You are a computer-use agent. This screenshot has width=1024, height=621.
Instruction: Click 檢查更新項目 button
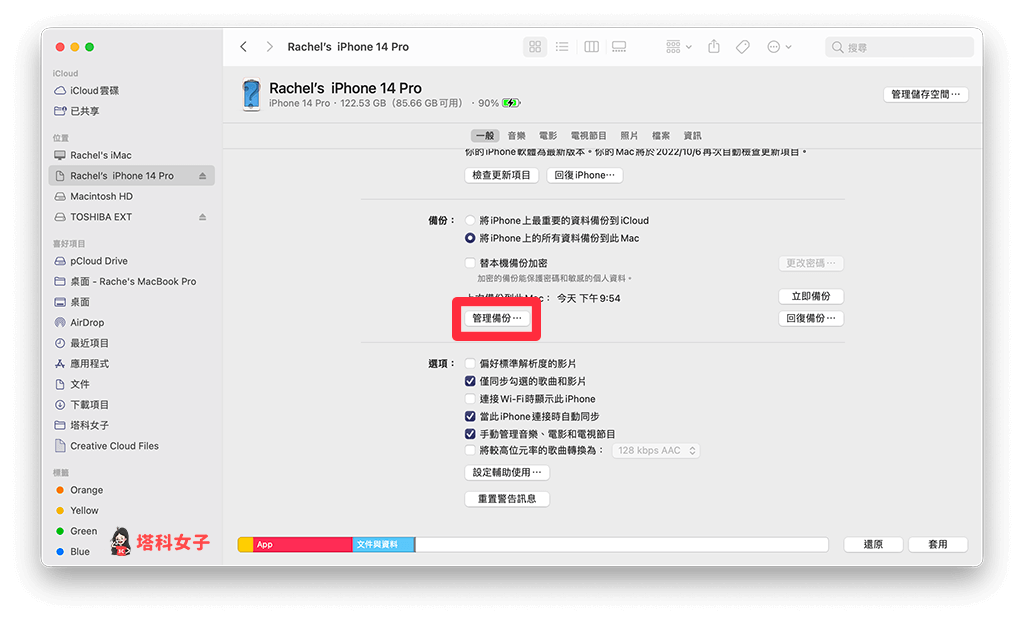tap(502, 176)
